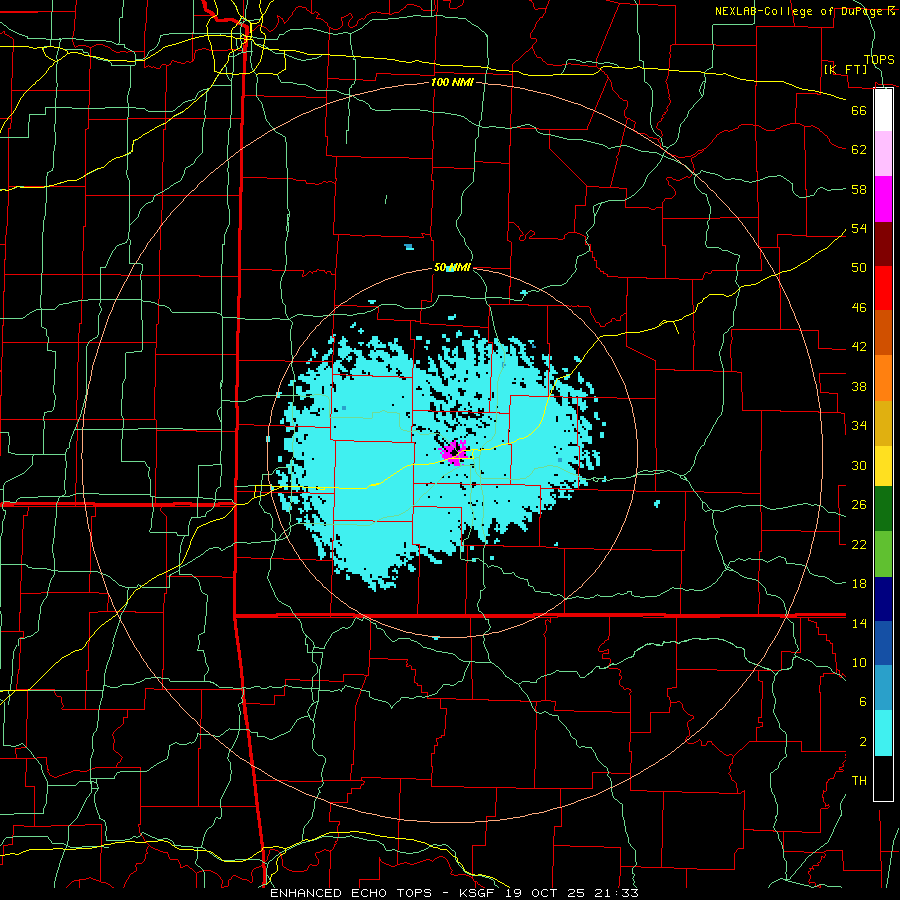This screenshot has height=900, width=900.
Task: Click the cyan 10 kft legend swatch
Action: coord(883,733)
